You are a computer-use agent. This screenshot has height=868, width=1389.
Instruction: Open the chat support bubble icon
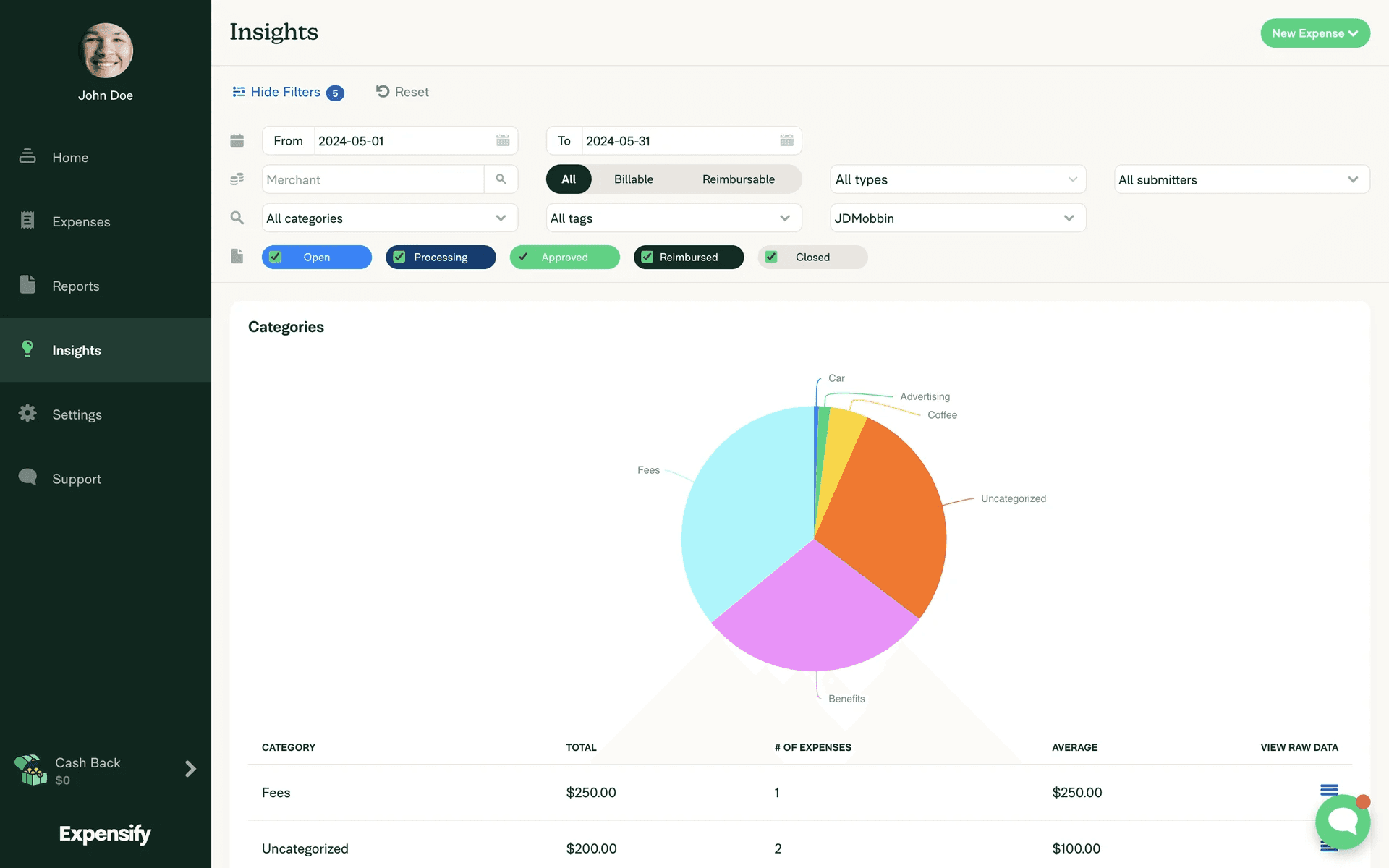click(1342, 821)
